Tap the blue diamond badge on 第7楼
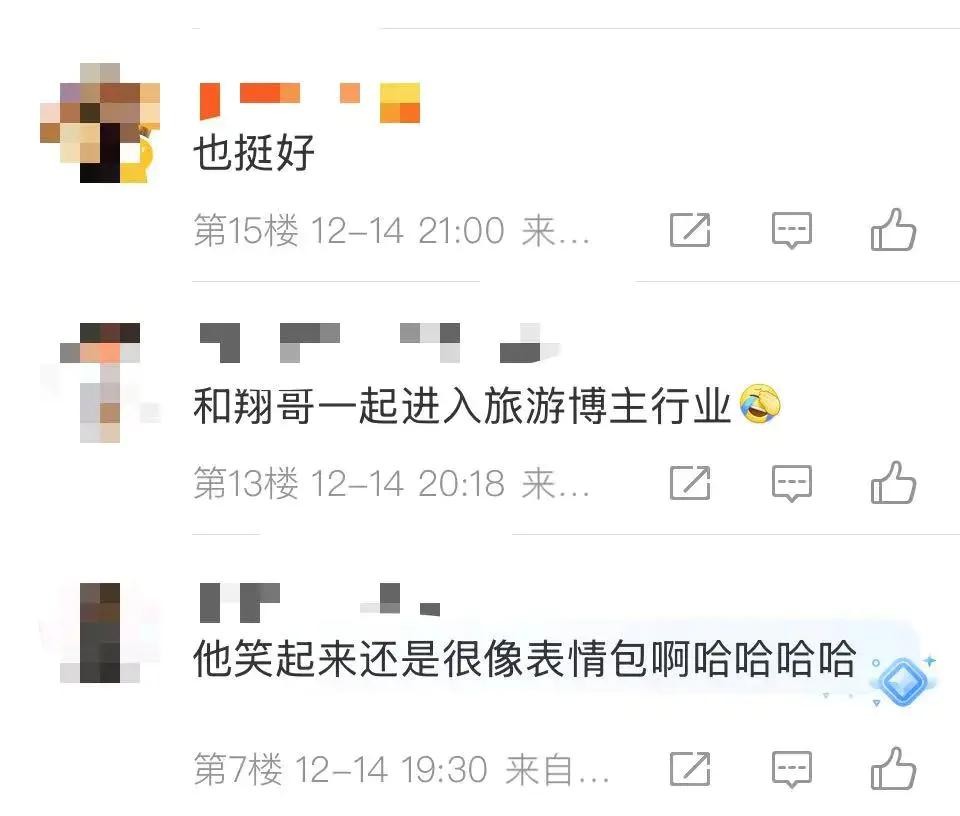Image resolution: width=960 pixels, height=816 pixels. click(x=904, y=681)
